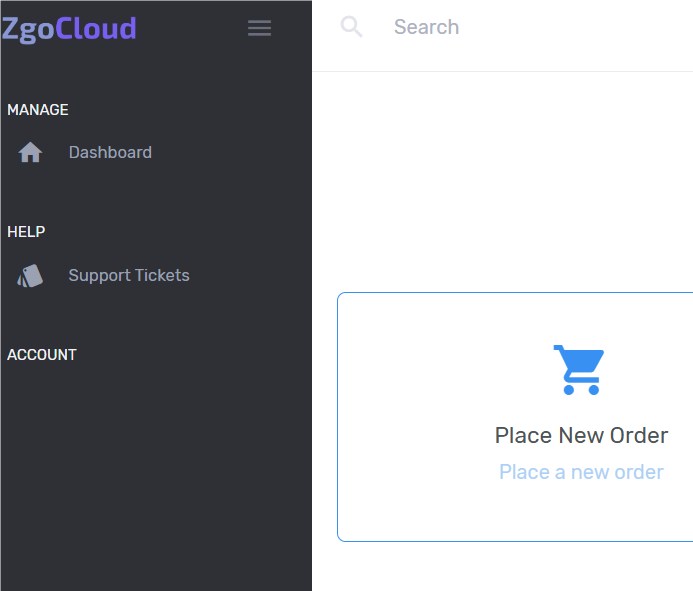Click the MANAGE section header
Image resolution: width=693 pixels, height=591 pixels.
coord(38,110)
